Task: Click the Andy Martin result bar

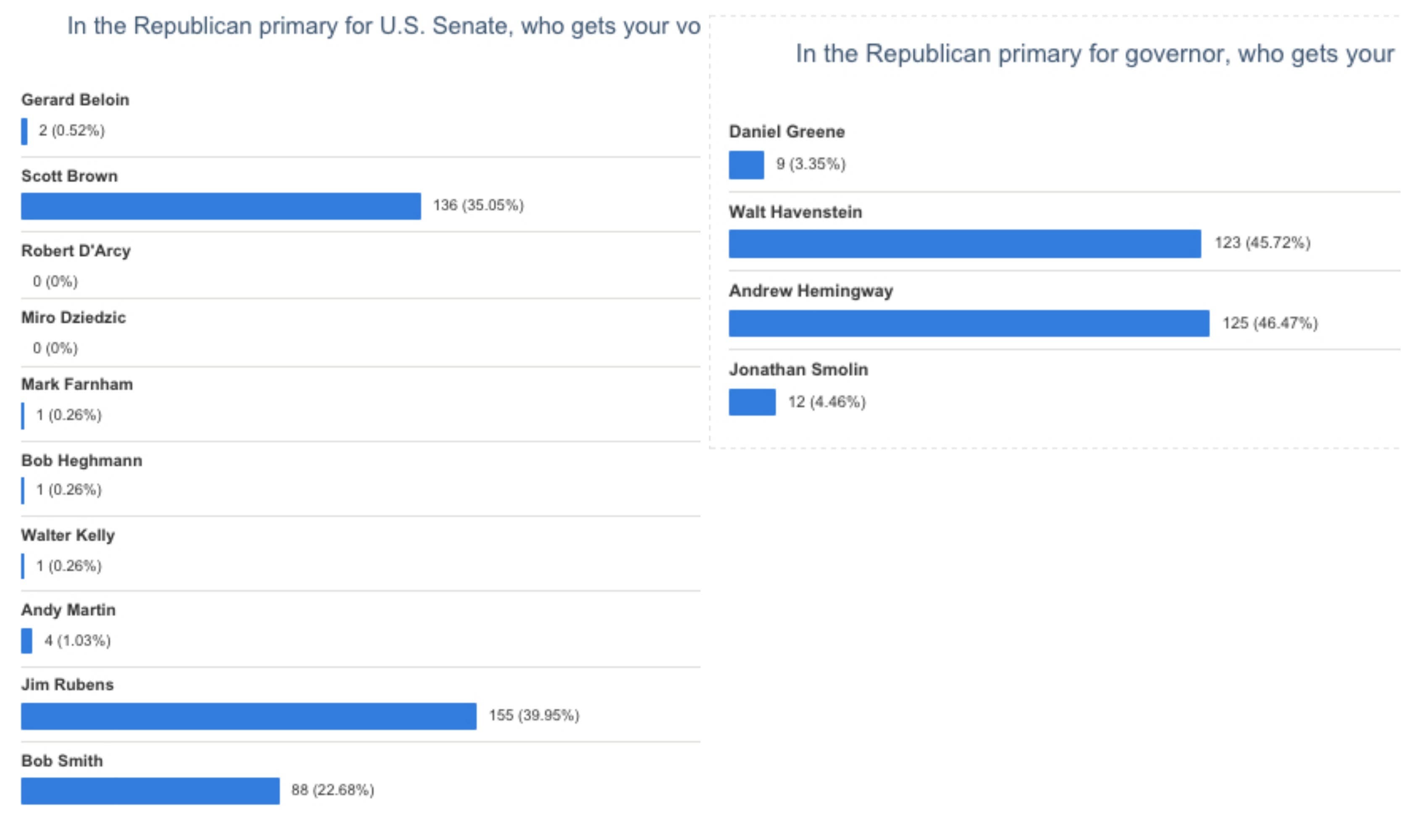Action: click(26, 641)
